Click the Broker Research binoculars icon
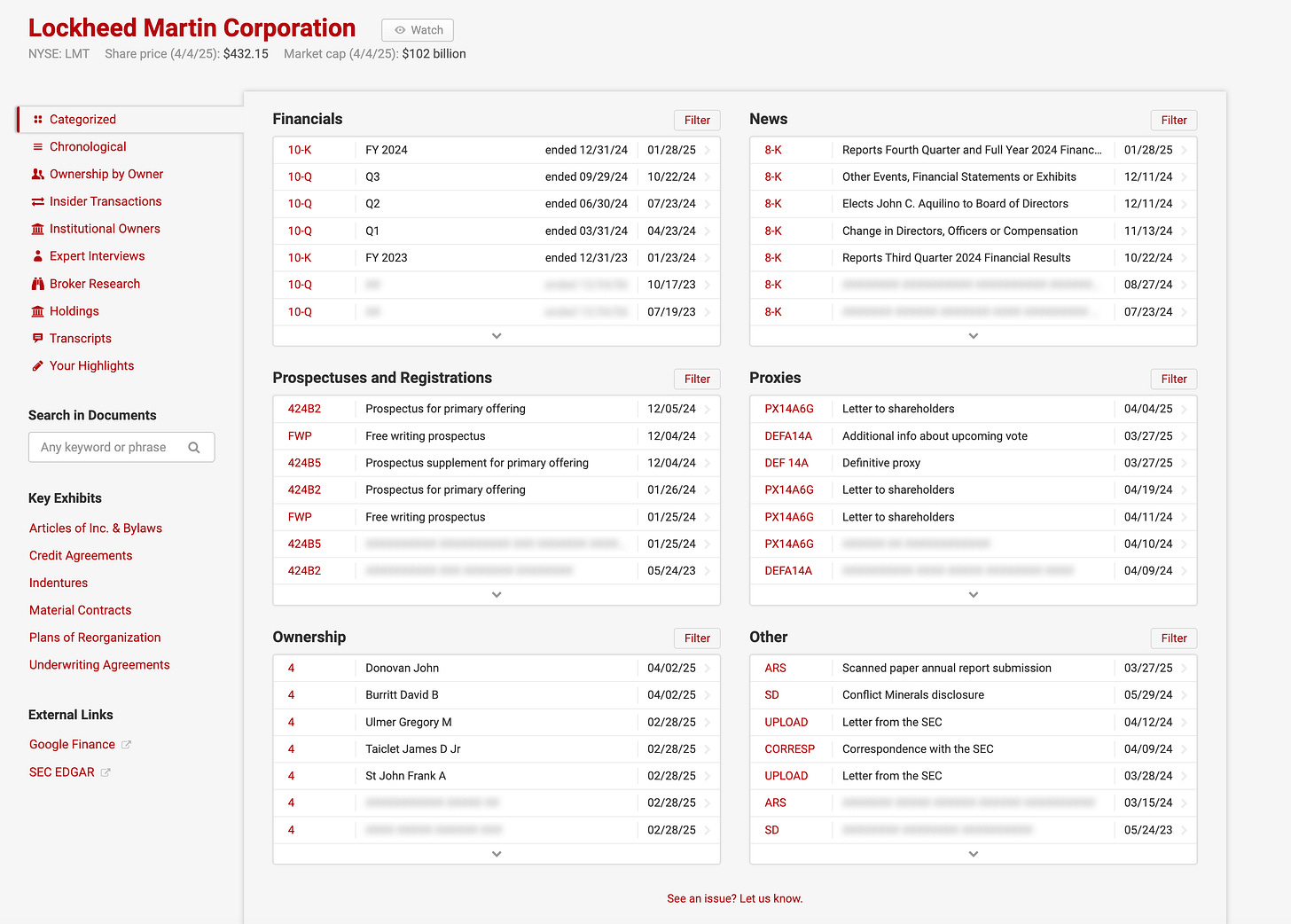Image resolution: width=1291 pixels, height=924 pixels. coord(37,284)
